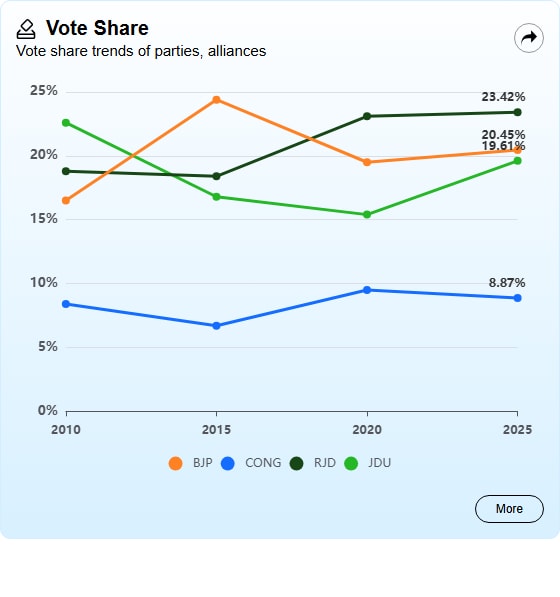Select JDU's 2020 data point
This screenshot has width=560, height=597.
[x=367, y=215]
